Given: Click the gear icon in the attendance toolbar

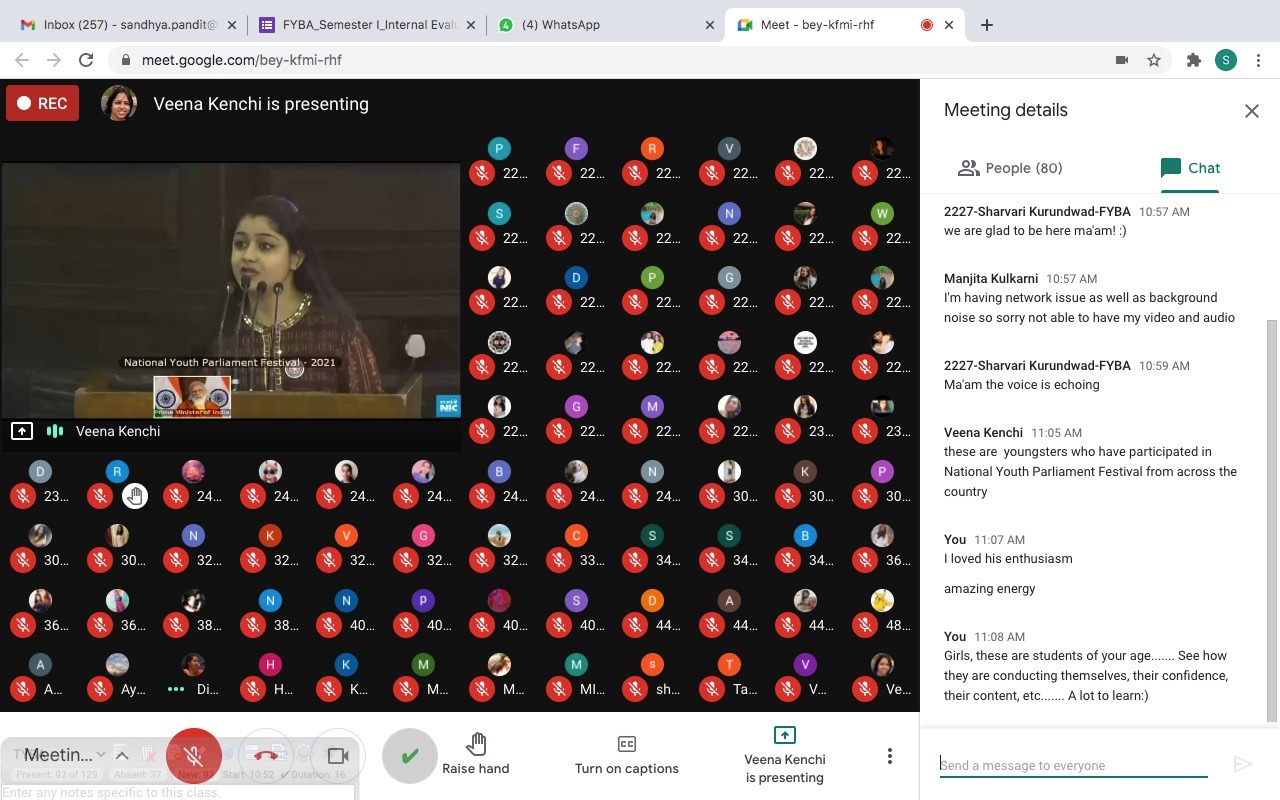Looking at the screenshot, I should click(x=303, y=752).
